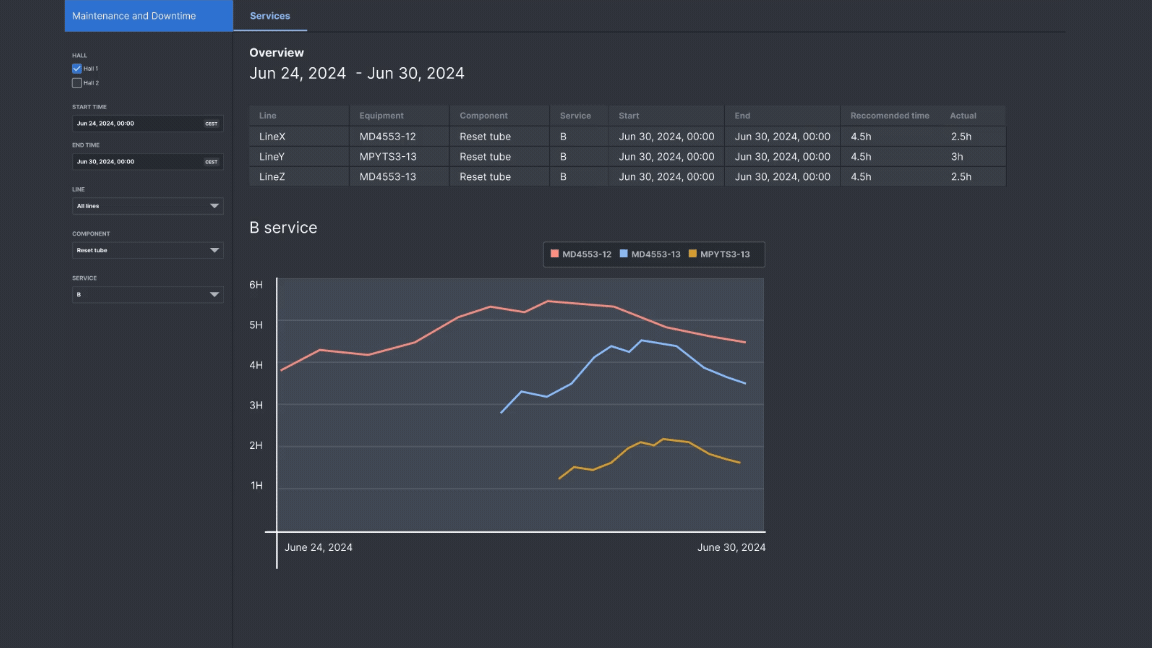Click the Start Time date field
This screenshot has width=1152, height=648.
click(137, 124)
